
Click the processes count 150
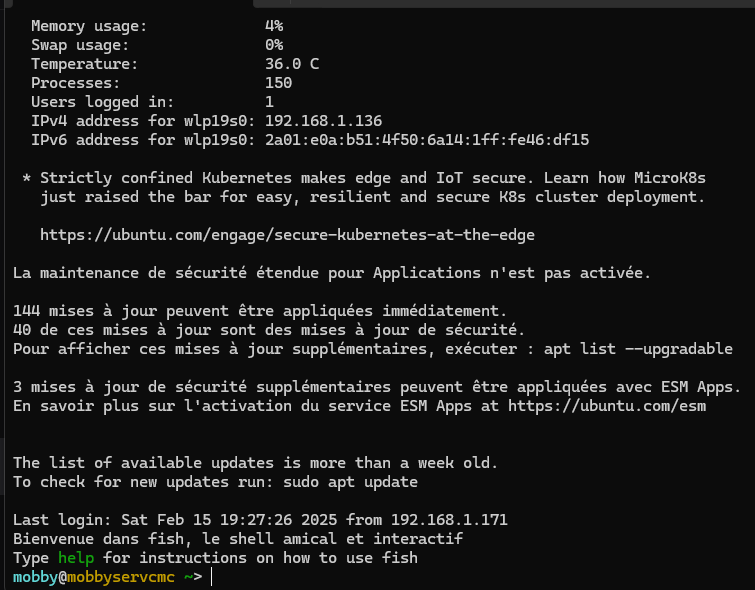(278, 83)
